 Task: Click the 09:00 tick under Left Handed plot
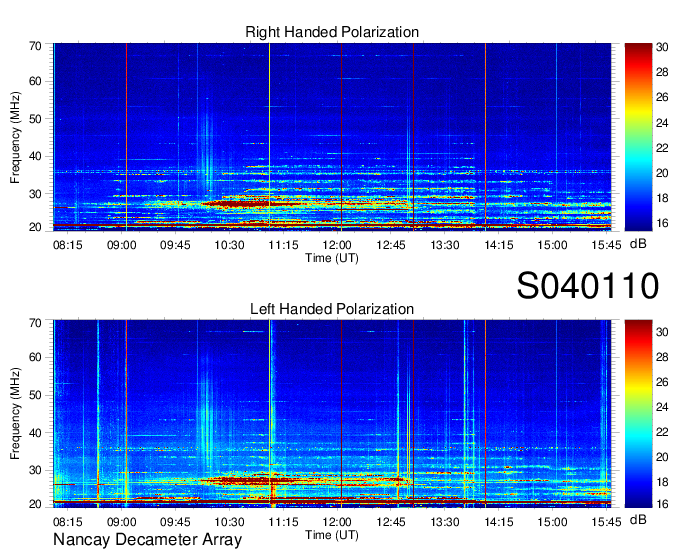(x=121, y=522)
